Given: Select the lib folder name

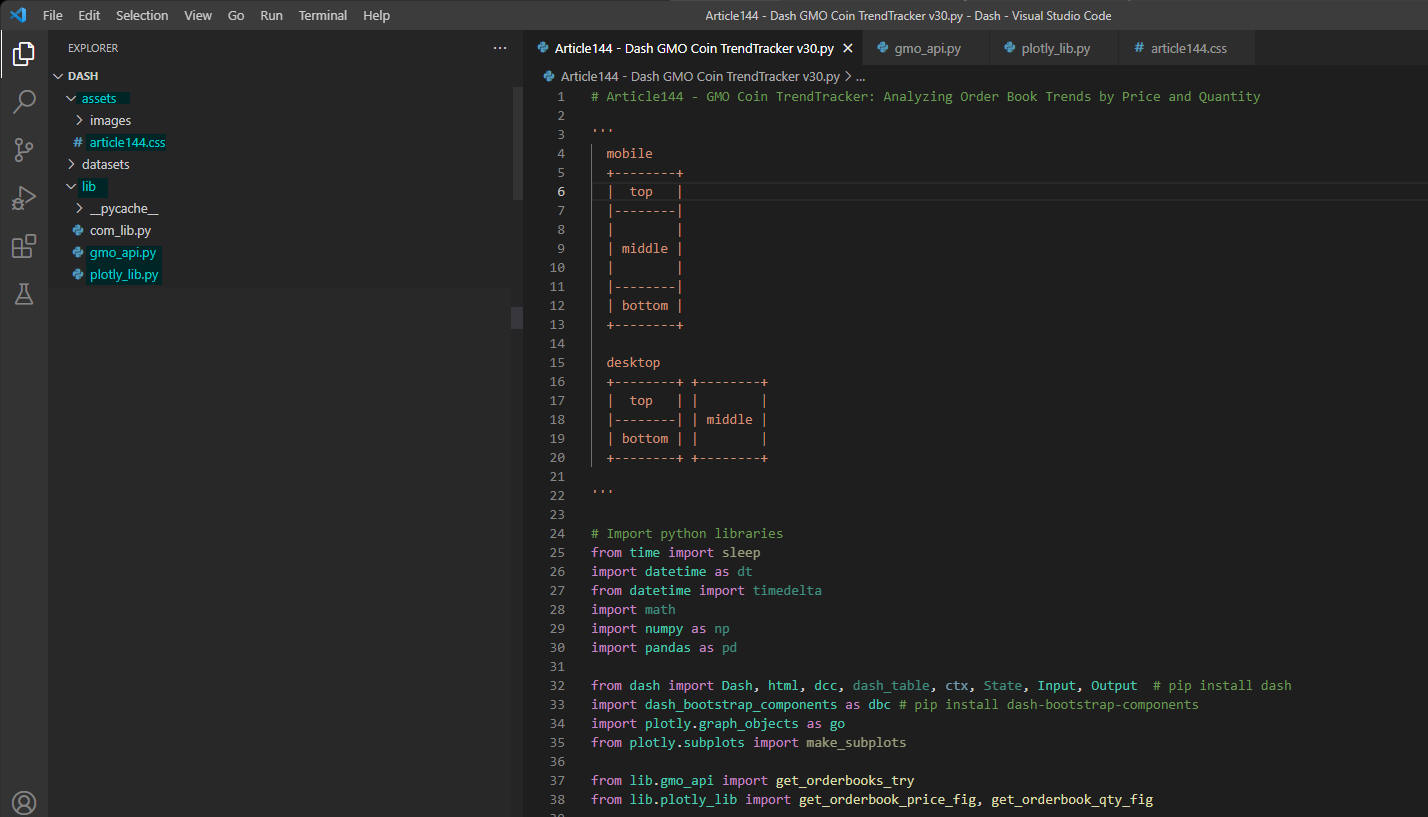Looking at the screenshot, I should click(x=89, y=186).
